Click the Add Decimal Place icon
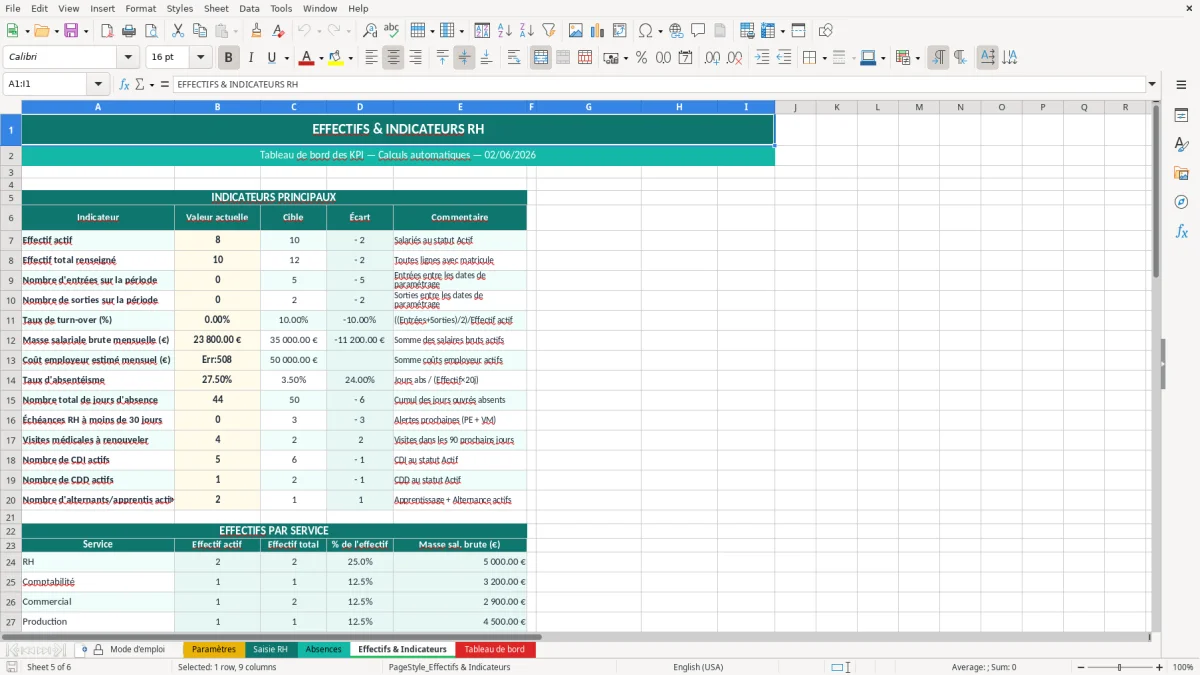This screenshot has width=1200, height=675. (713, 58)
